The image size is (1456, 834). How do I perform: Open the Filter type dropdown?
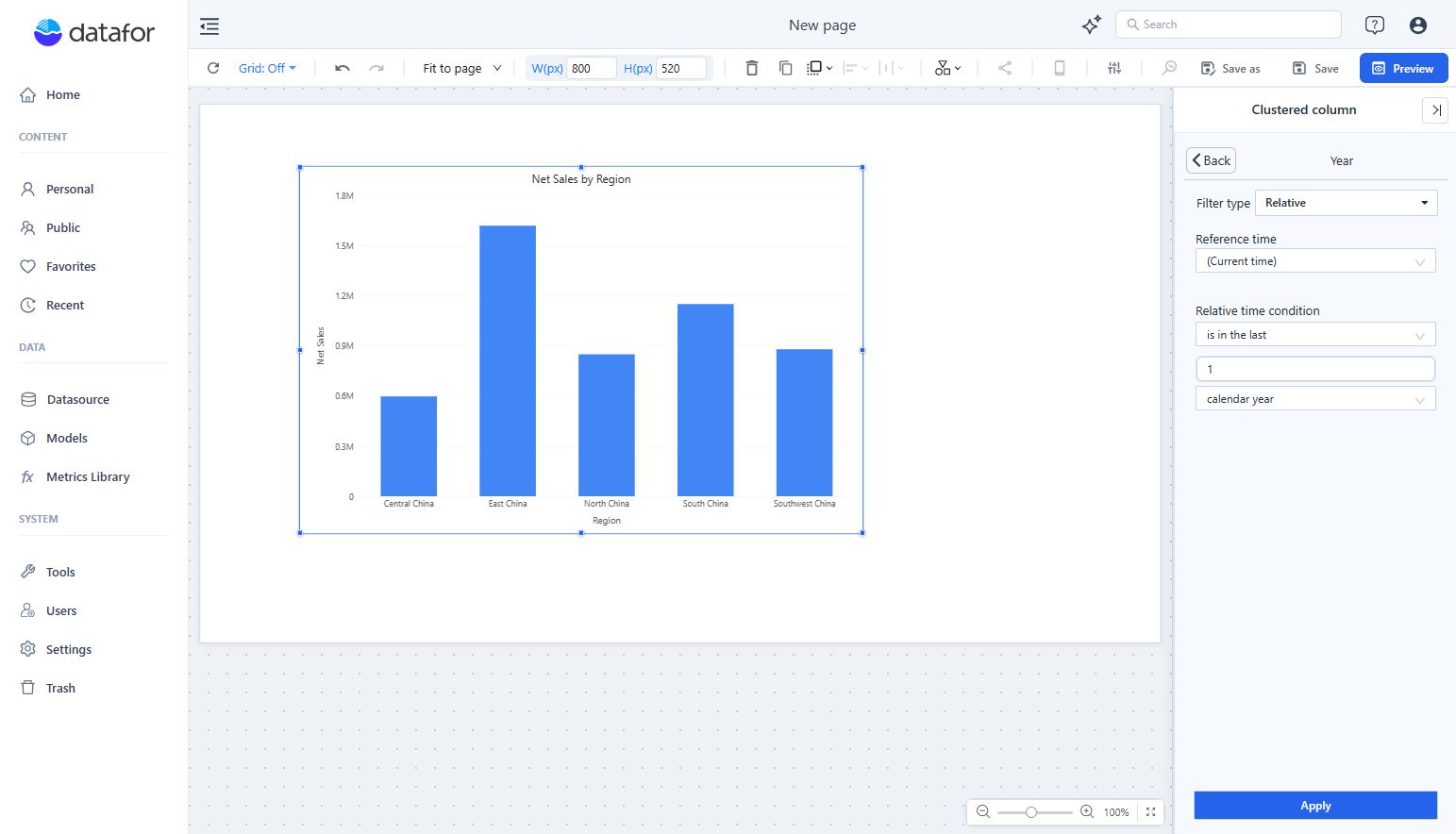[1346, 203]
